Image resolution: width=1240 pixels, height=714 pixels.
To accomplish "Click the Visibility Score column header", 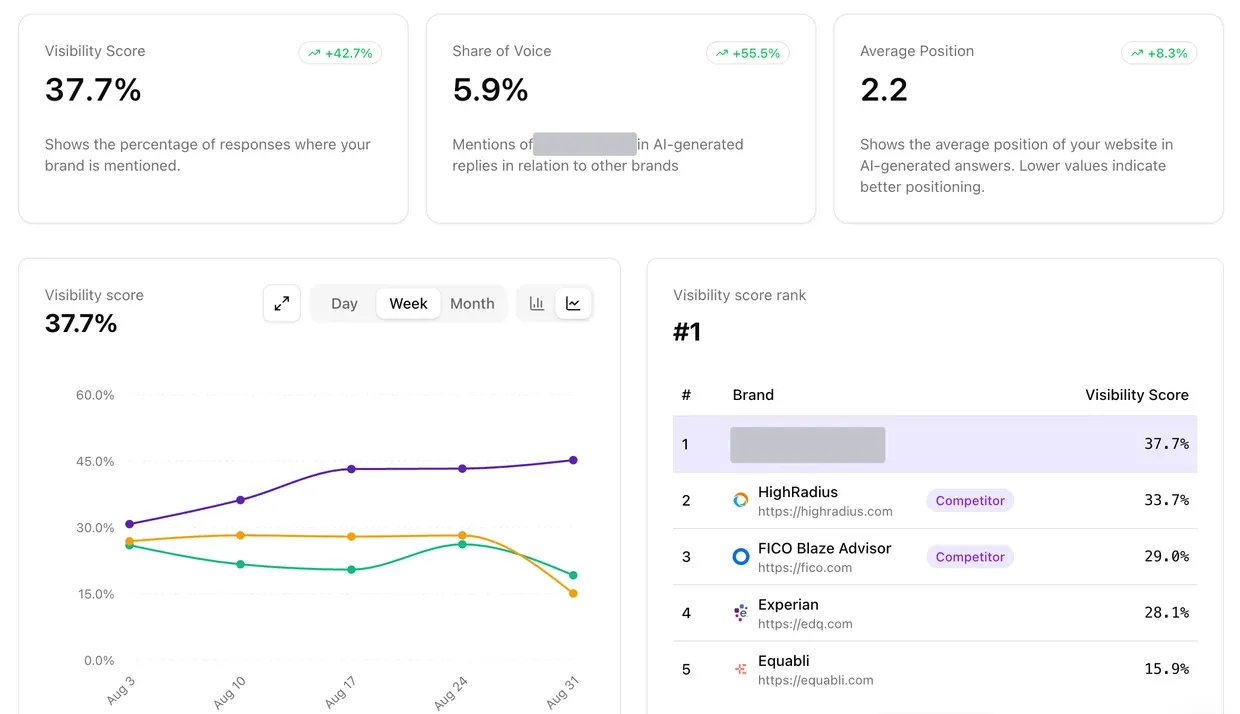I will coord(1137,395).
